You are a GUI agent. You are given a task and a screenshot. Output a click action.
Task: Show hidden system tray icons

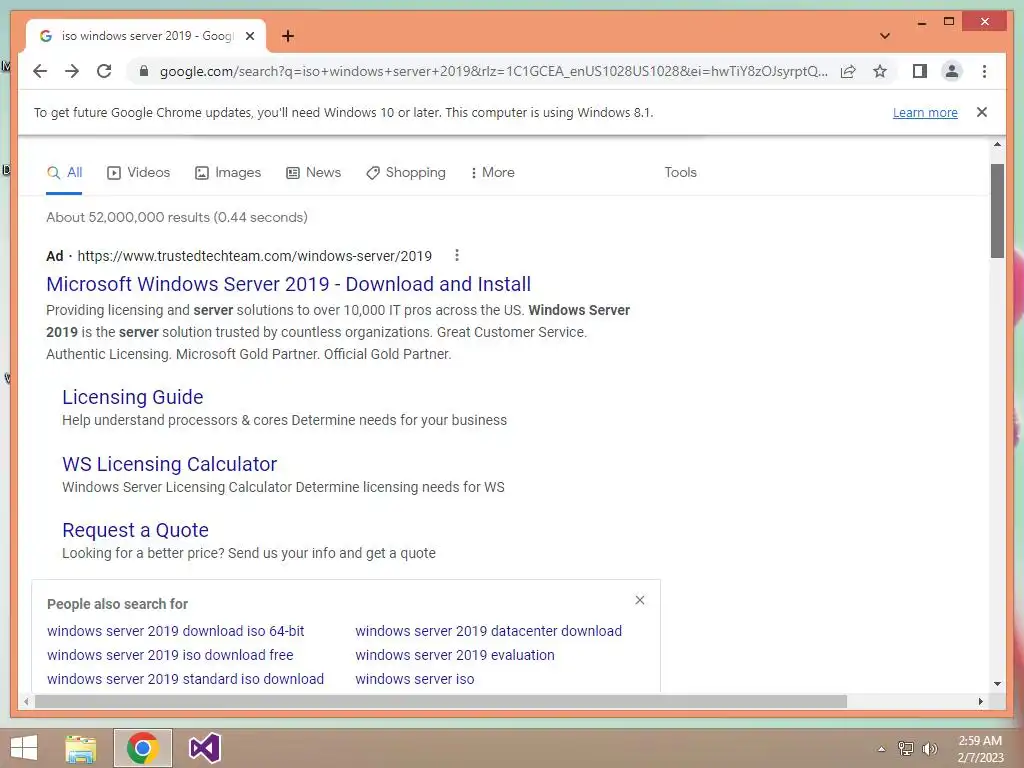coord(882,749)
